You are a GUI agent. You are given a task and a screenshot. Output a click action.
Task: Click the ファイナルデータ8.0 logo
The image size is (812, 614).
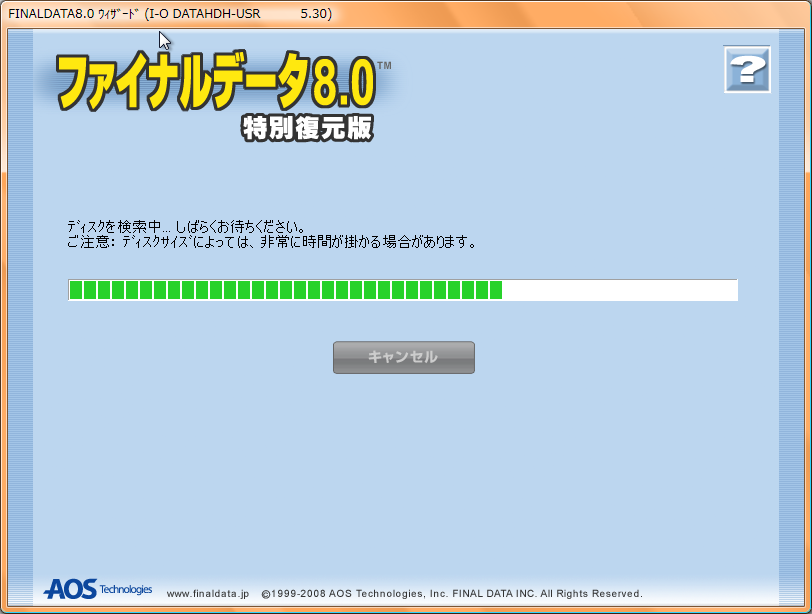[x=218, y=81]
